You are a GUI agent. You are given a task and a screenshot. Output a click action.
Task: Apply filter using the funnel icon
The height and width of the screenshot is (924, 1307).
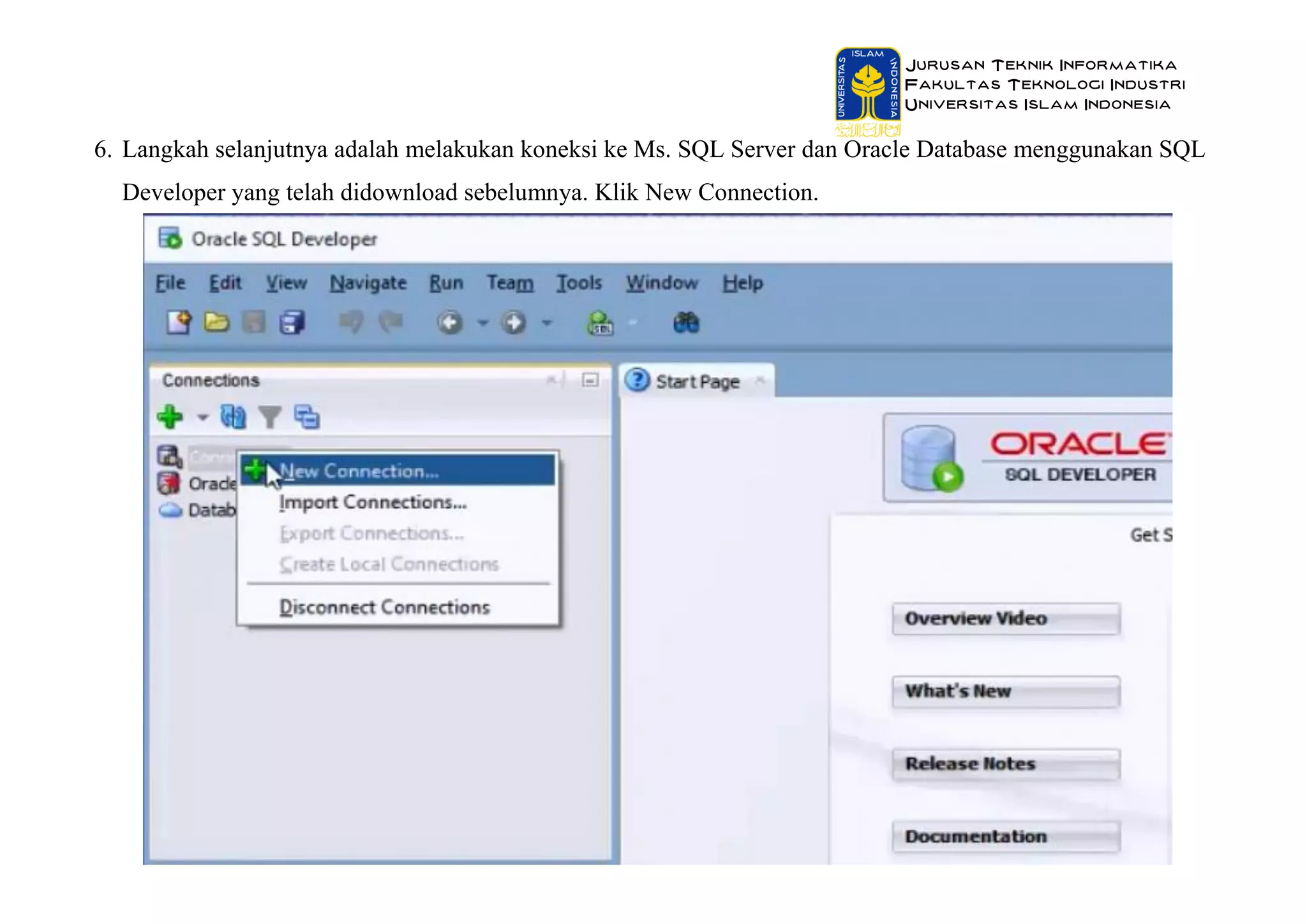[x=270, y=418]
